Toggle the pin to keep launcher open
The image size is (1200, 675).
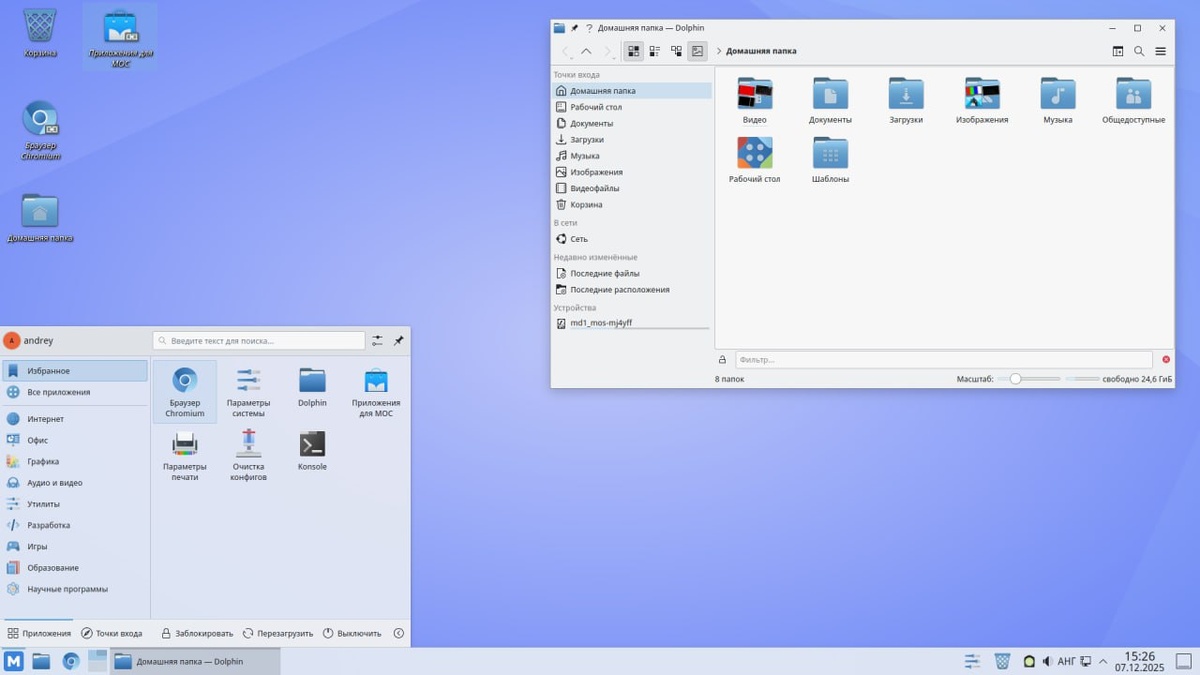(398, 341)
